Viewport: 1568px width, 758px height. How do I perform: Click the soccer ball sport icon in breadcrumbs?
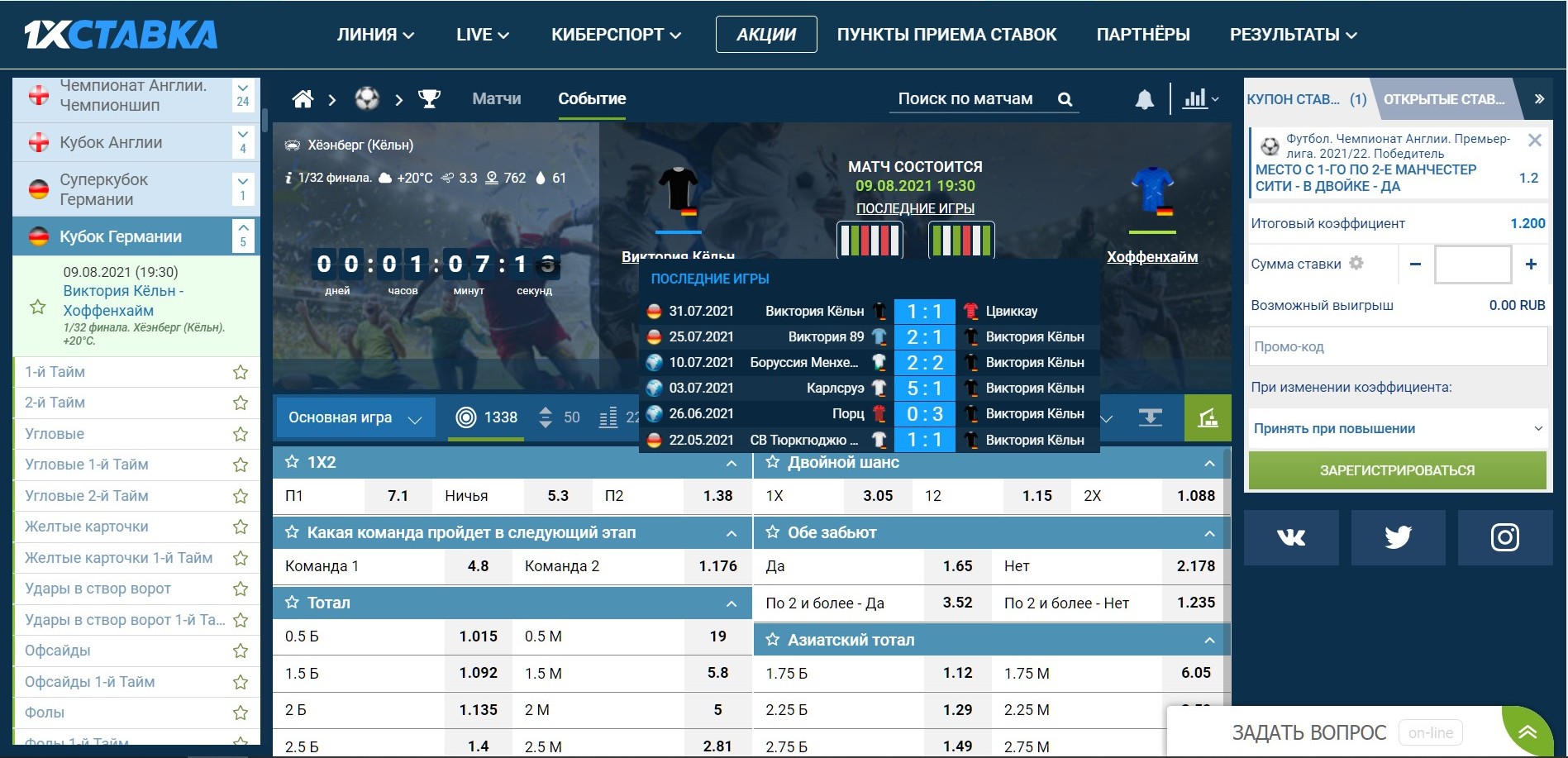pyautogui.click(x=367, y=99)
